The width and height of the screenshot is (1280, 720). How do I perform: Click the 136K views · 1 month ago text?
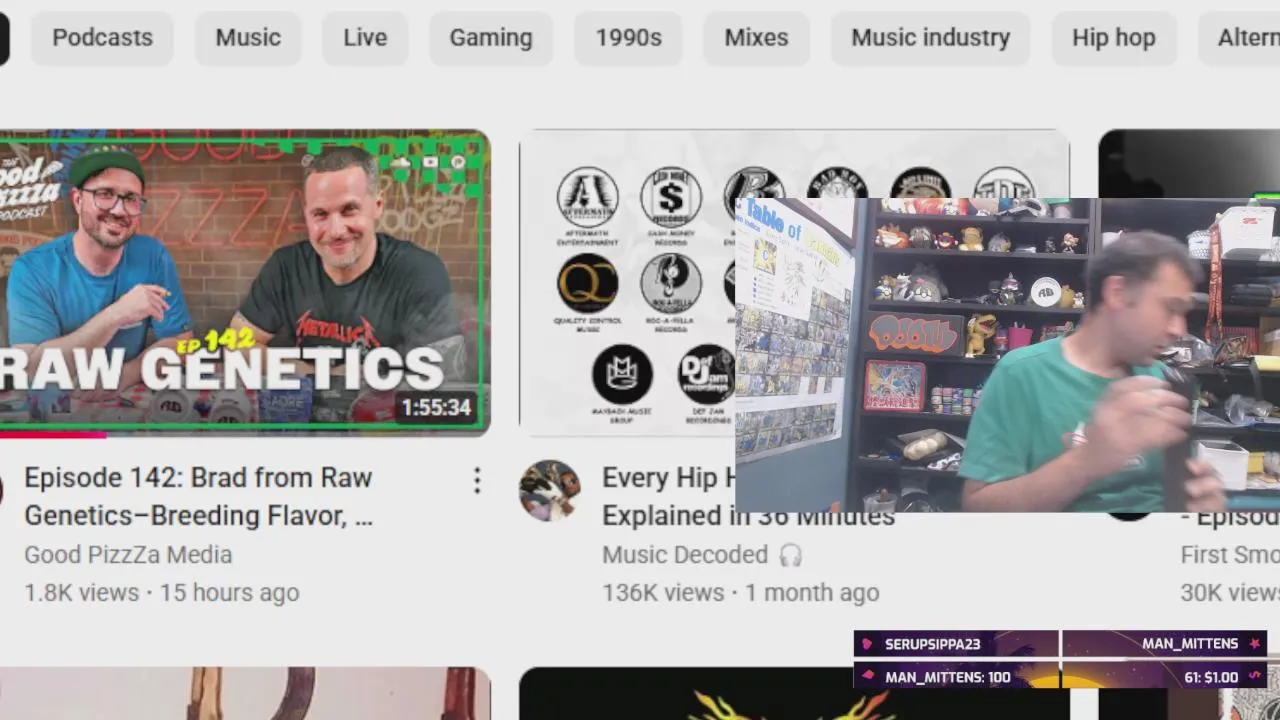(741, 592)
